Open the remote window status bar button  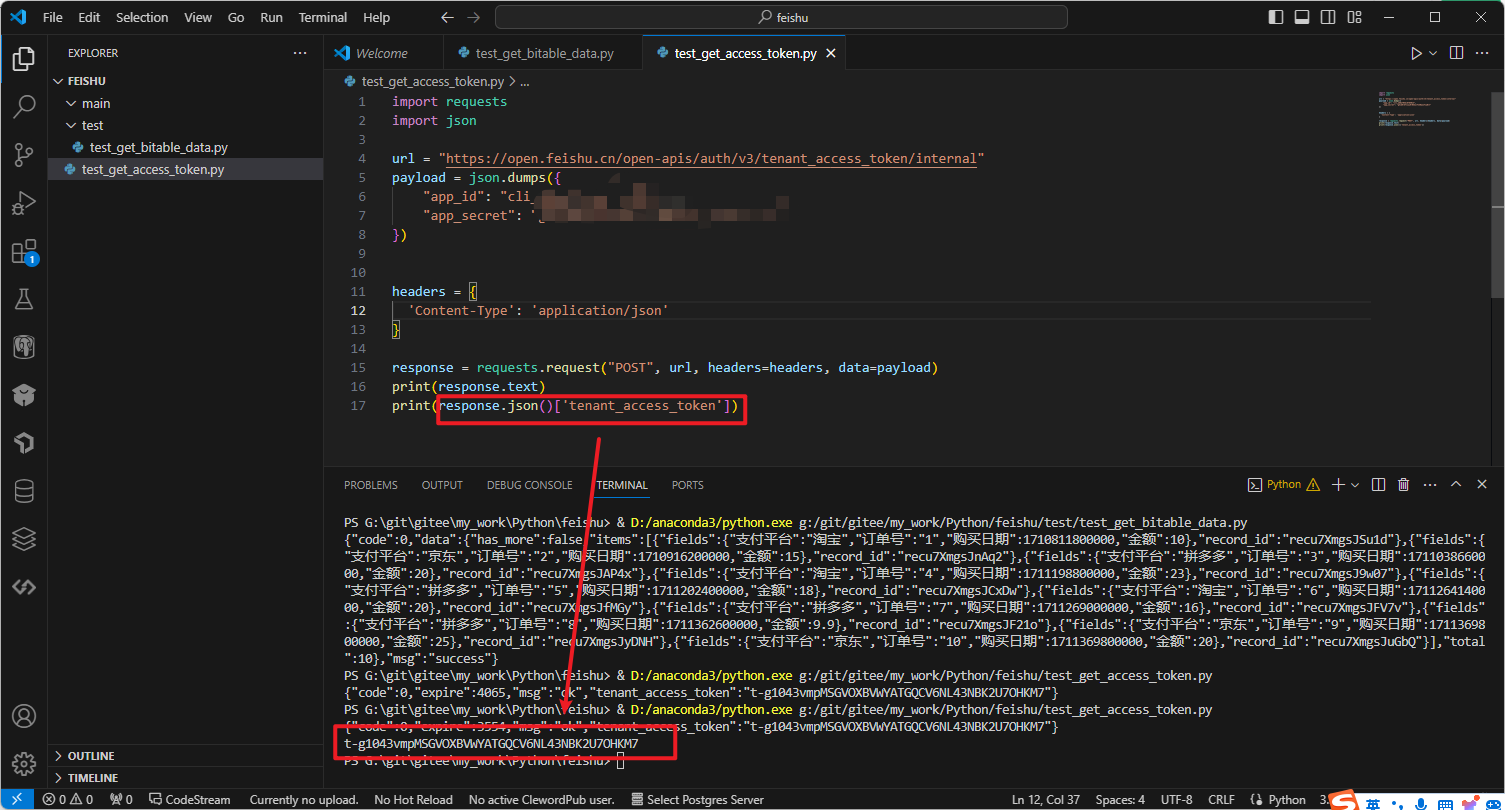point(16,799)
